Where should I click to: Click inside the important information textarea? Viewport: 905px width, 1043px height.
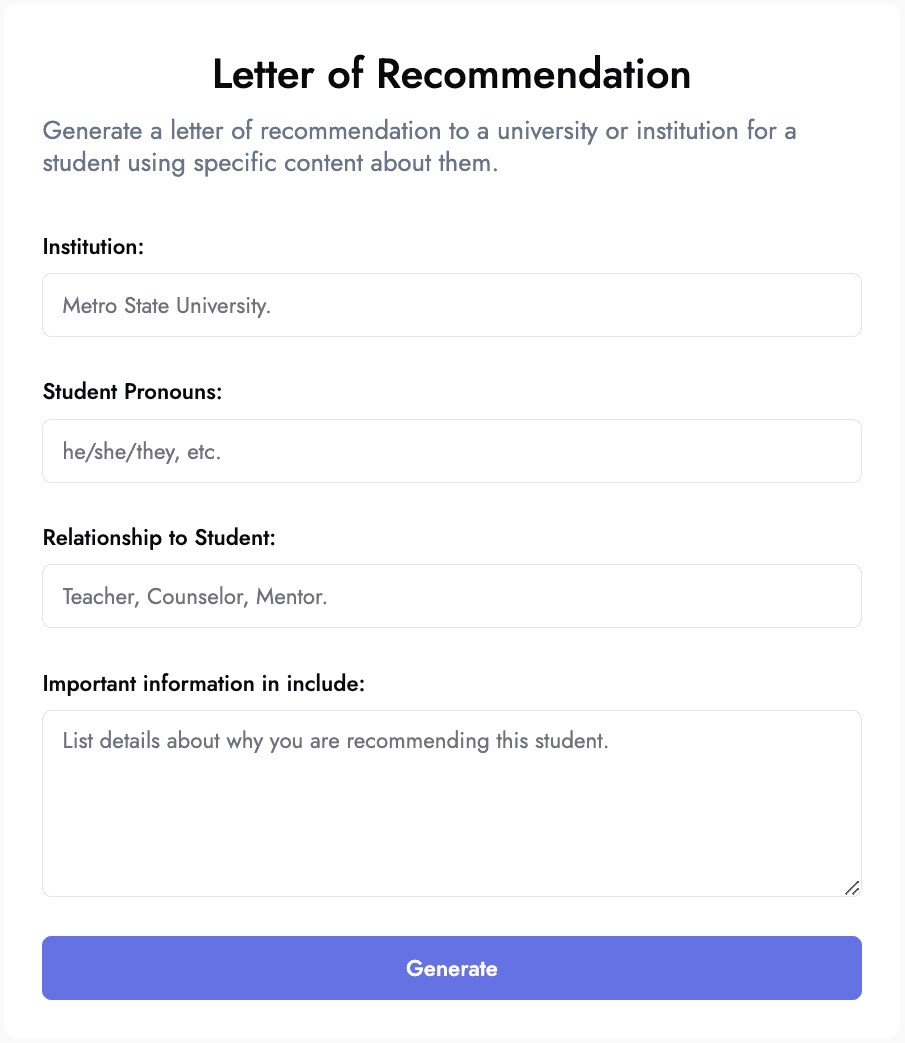click(x=452, y=804)
